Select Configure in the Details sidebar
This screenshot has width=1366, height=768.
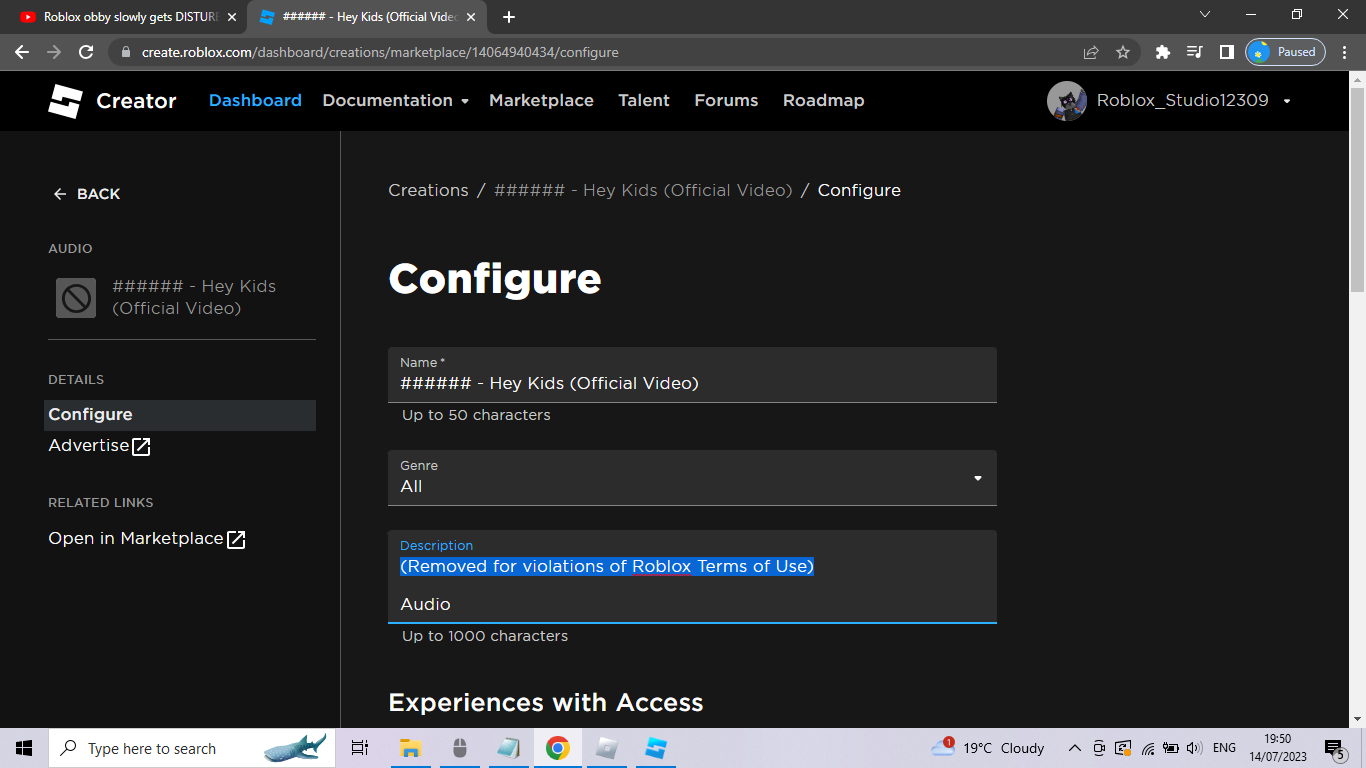pyautogui.click(x=180, y=415)
